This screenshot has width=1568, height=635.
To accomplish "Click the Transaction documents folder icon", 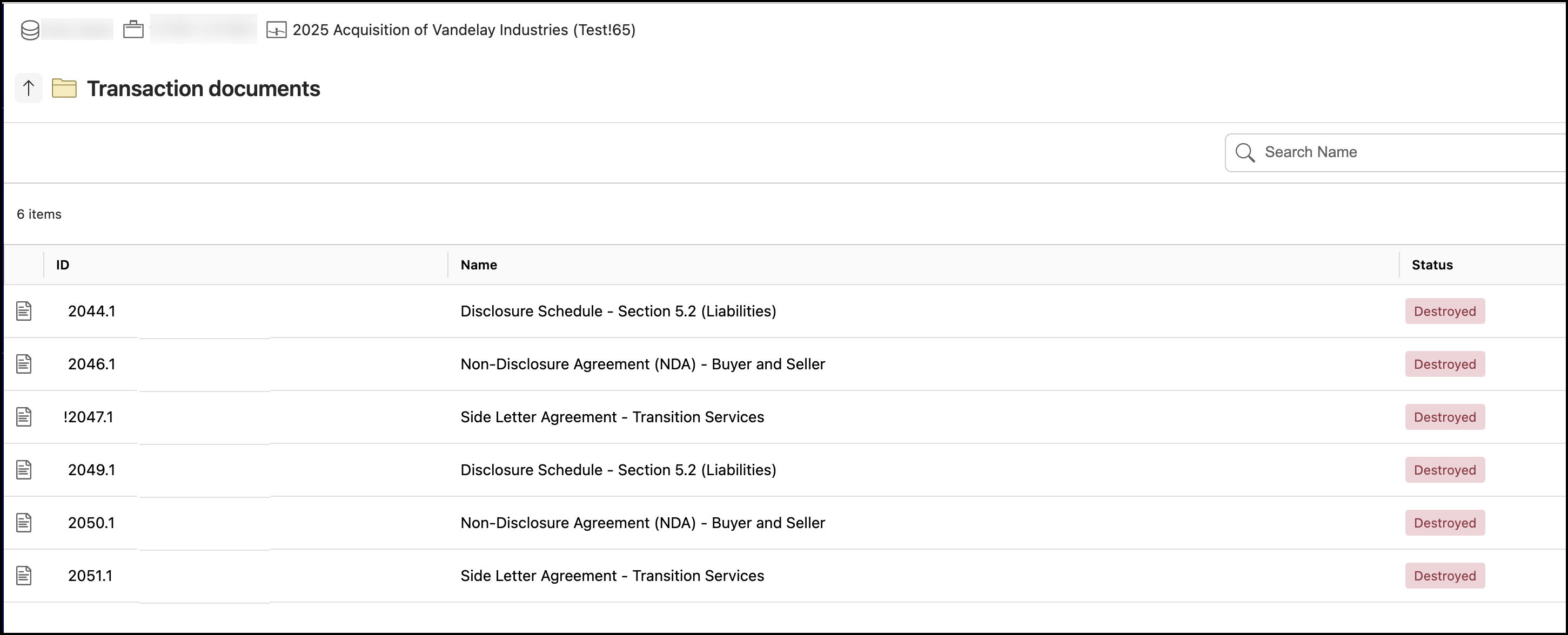I will click(x=64, y=89).
